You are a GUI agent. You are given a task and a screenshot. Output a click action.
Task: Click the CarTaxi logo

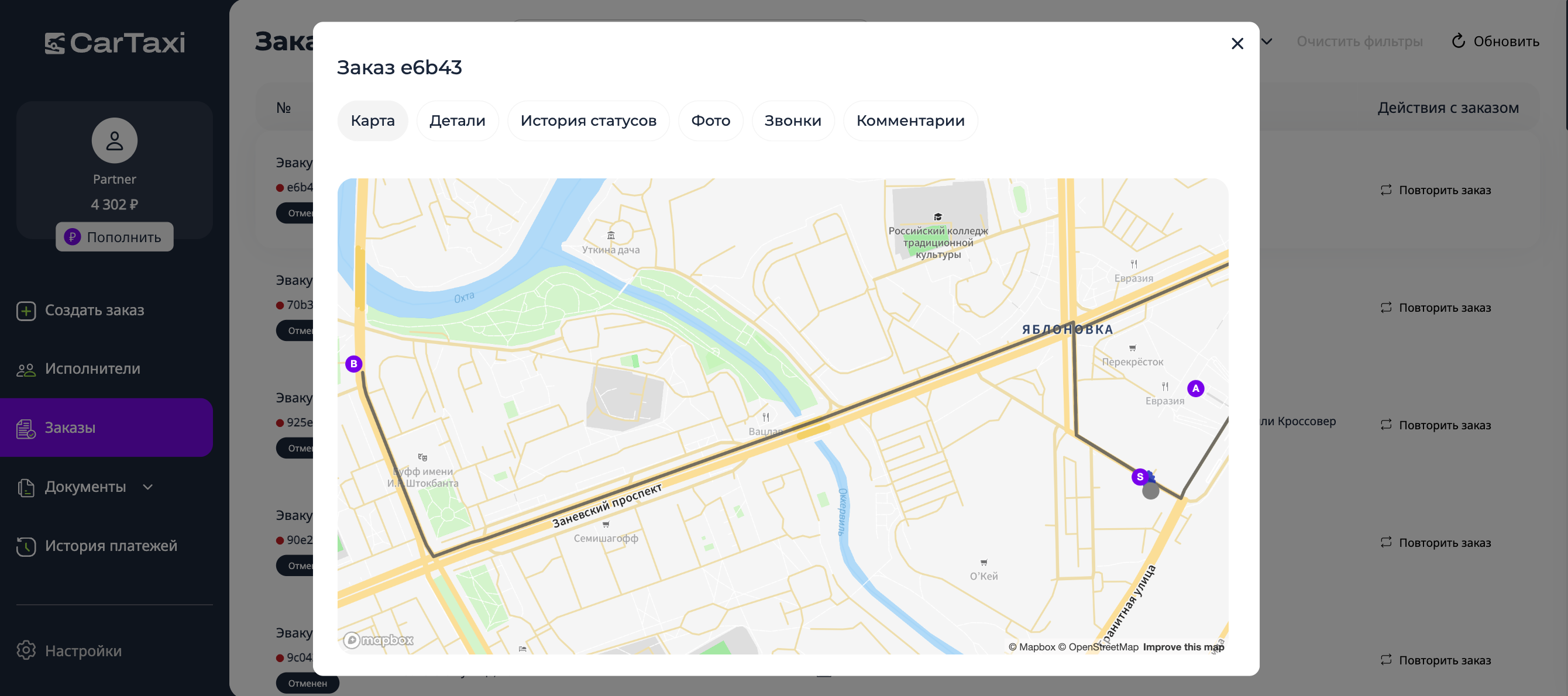115,43
